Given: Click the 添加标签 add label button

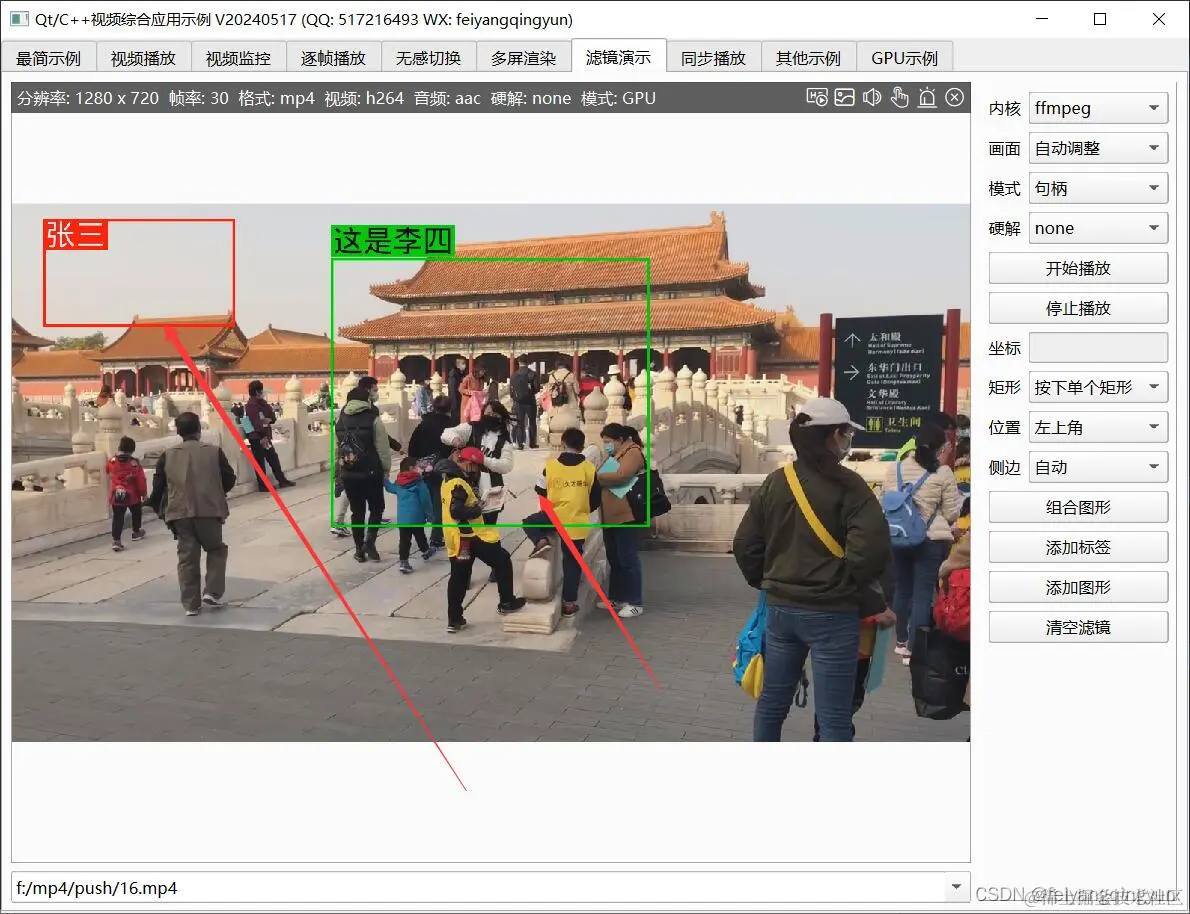Looking at the screenshot, I should click(1077, 547).
